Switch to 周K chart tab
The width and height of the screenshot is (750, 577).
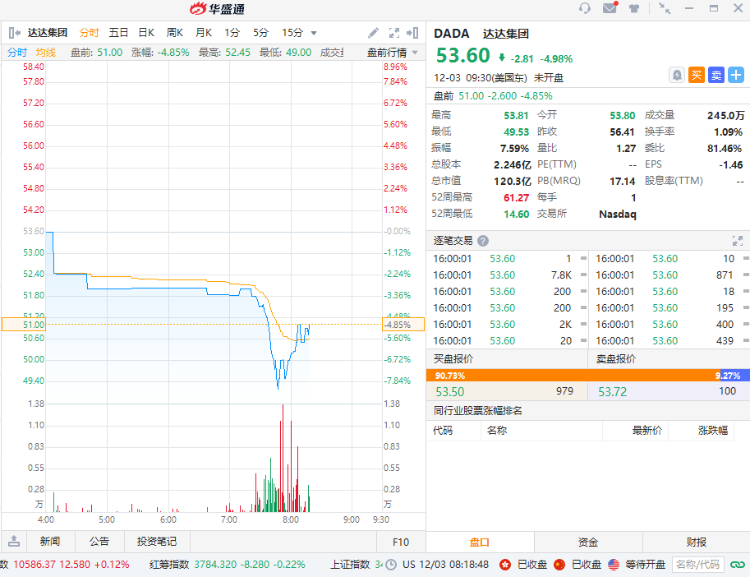[x=175, y=33]
